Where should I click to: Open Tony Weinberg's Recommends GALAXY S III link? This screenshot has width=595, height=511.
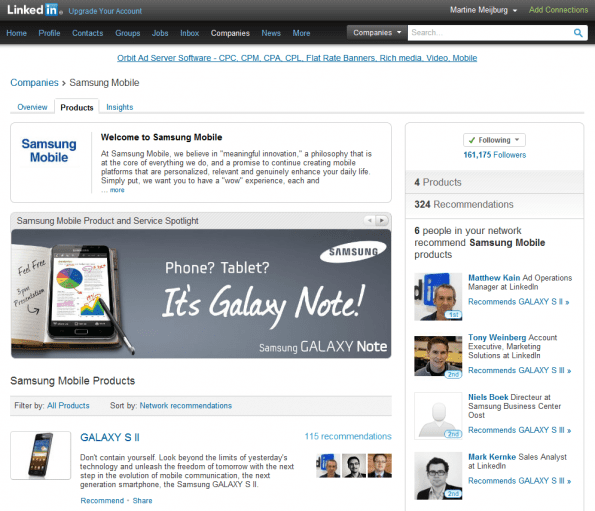[519, 370]
